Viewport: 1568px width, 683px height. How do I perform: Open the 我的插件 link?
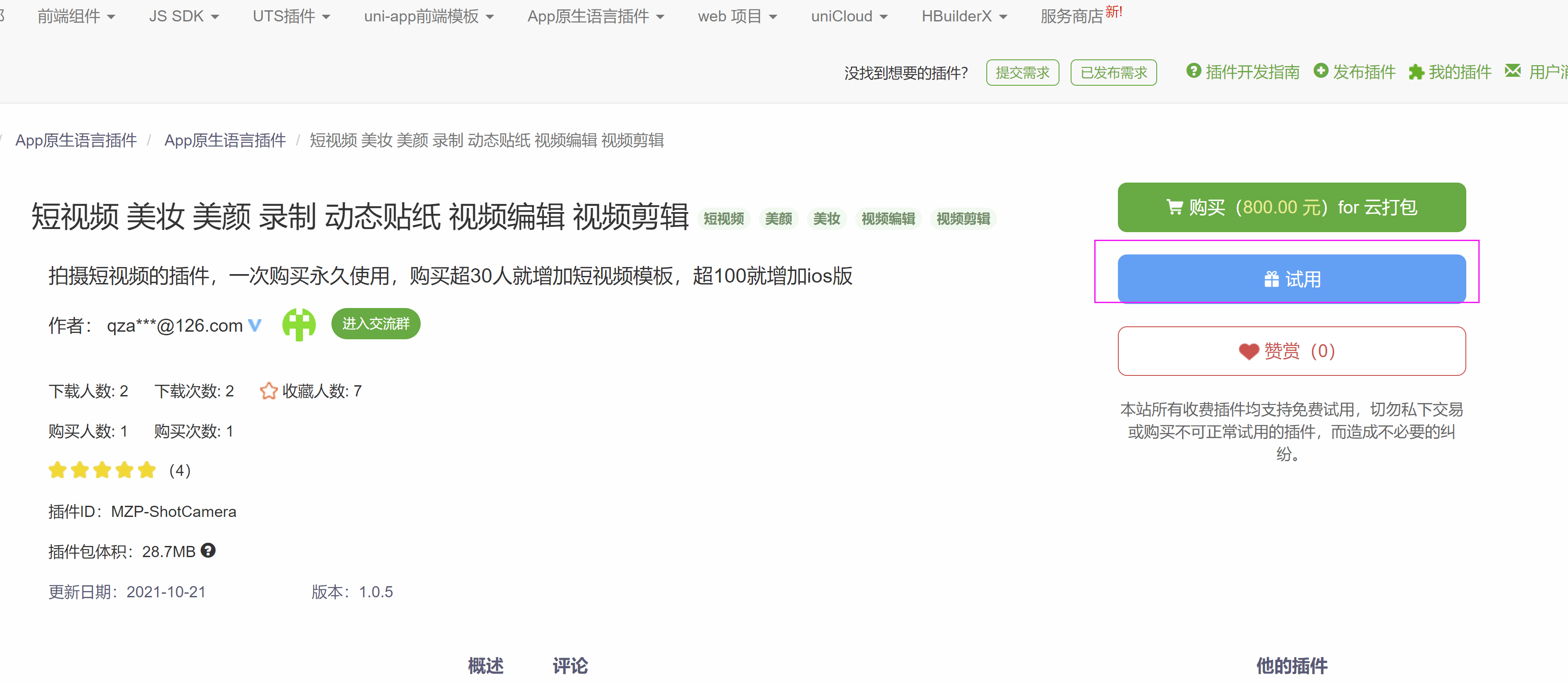[x=1459, y=72]
